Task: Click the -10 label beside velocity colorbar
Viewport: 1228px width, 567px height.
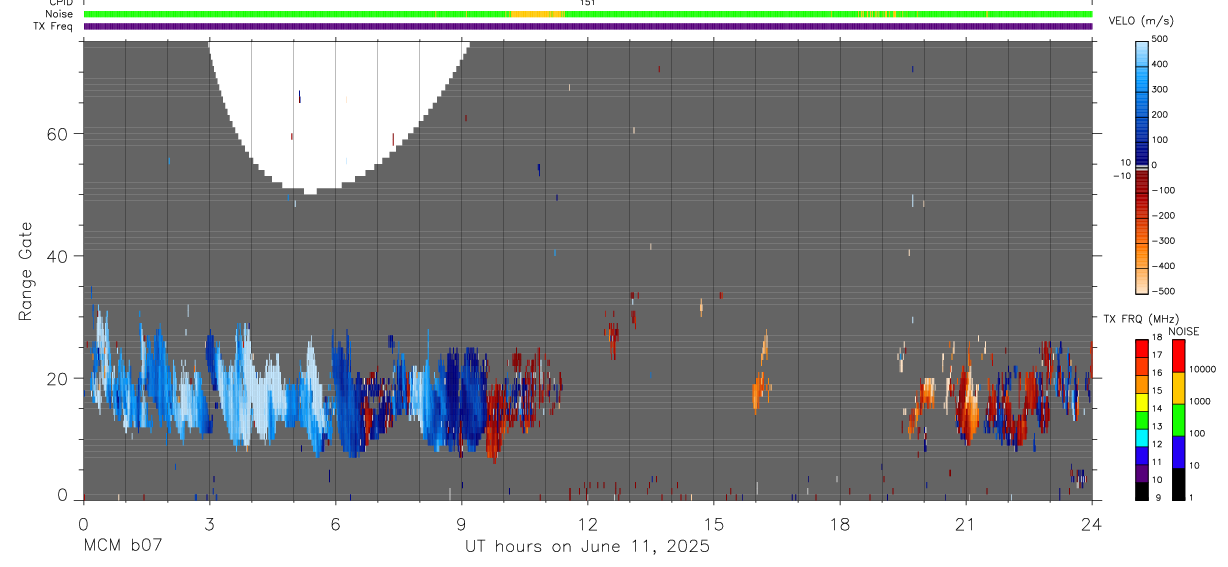Action: point(1121,176)
